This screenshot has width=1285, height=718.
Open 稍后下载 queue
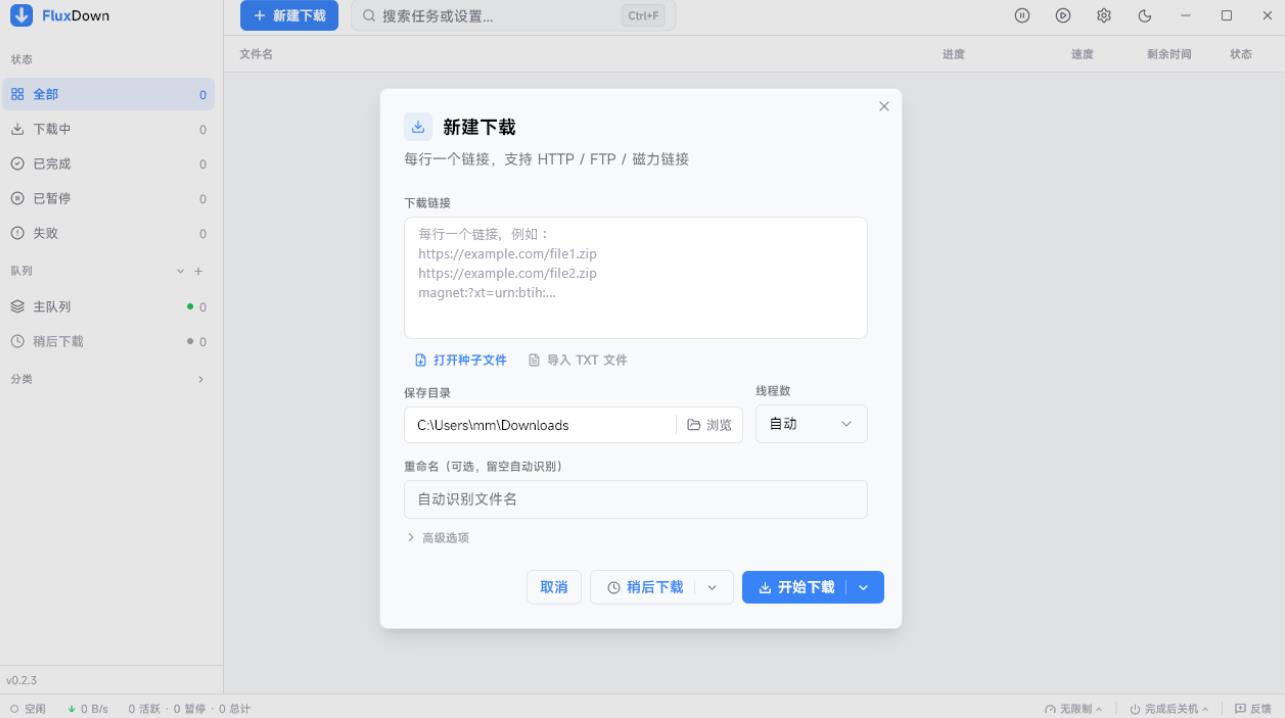coord(108,341)
